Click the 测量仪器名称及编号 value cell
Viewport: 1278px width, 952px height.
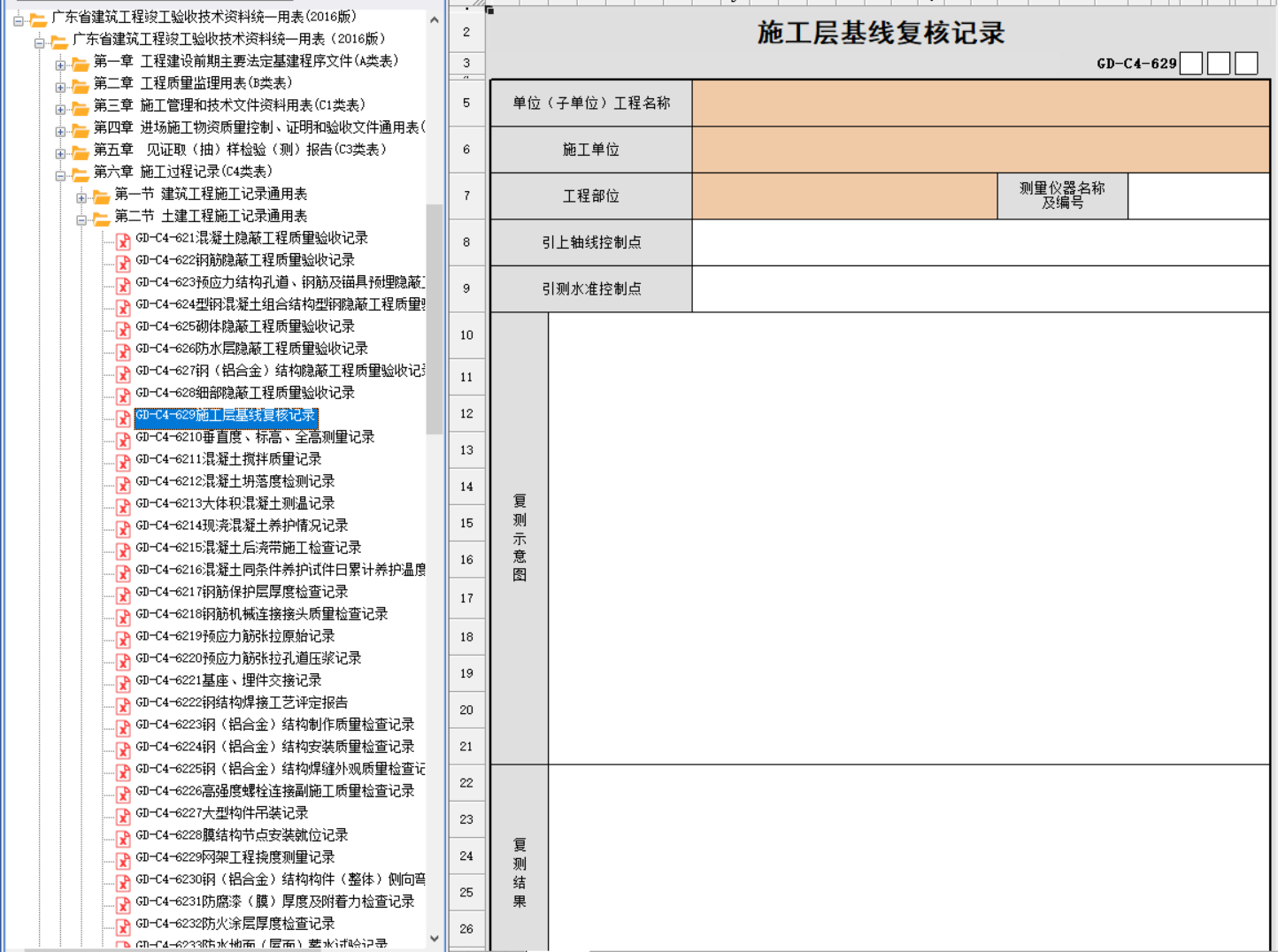1199,196
